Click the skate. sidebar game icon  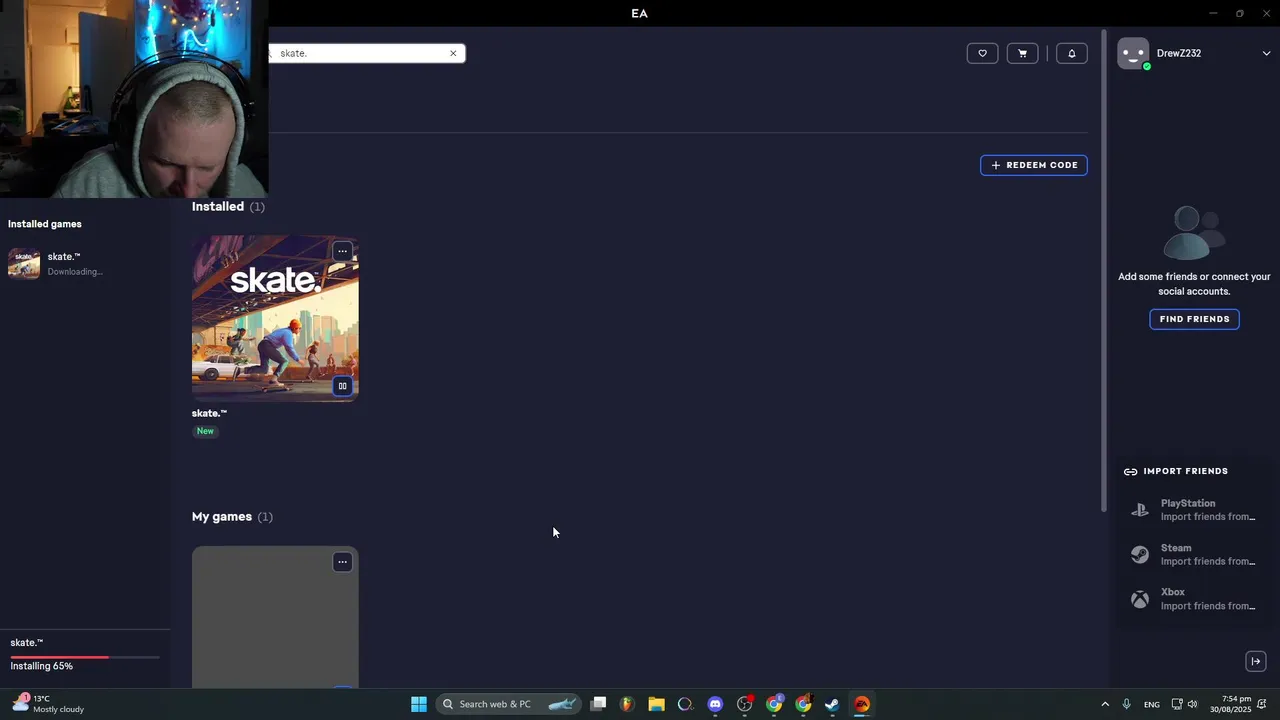(x=24, y=264)
